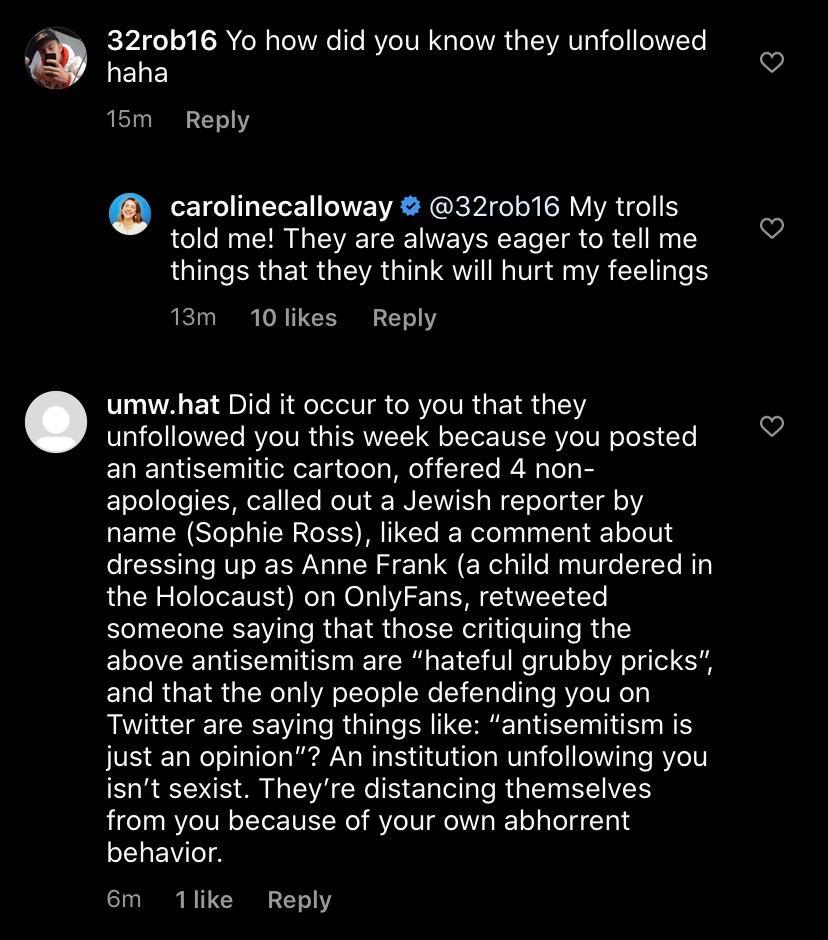Open the 1 like list
Screen dimensions: 828x940
[x=203, y=900]
